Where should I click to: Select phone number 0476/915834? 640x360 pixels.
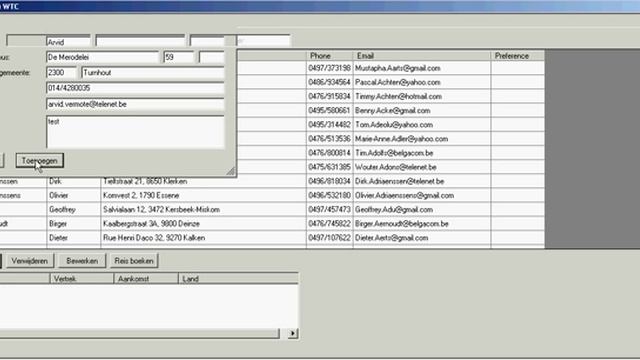point(329,97)
